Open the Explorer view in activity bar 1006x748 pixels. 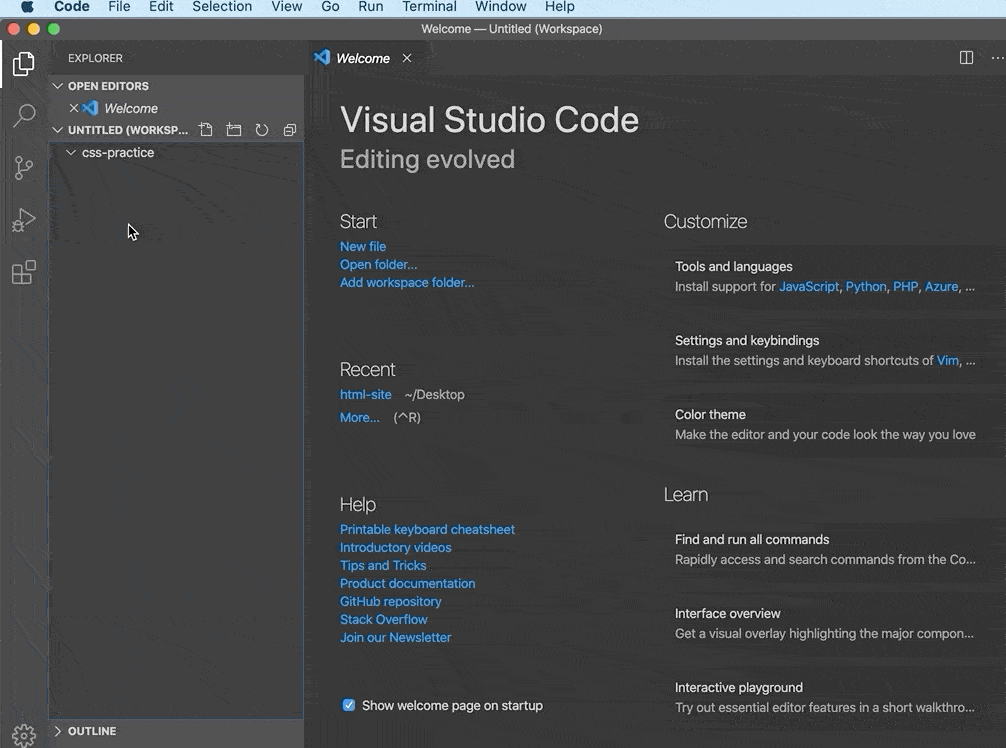click(x=24, y=64)
